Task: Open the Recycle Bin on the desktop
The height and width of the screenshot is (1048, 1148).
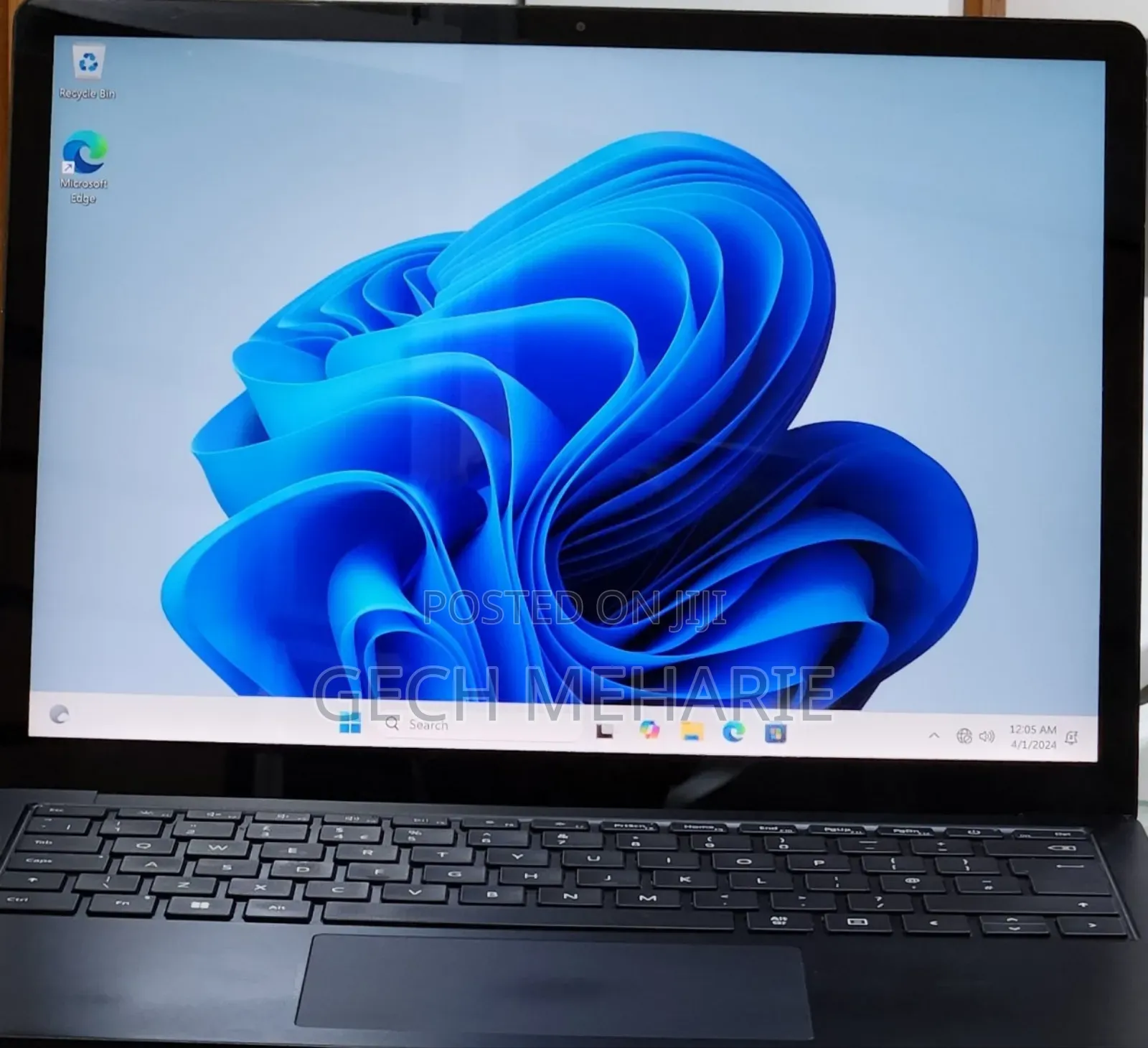Action: pos(88,65)
